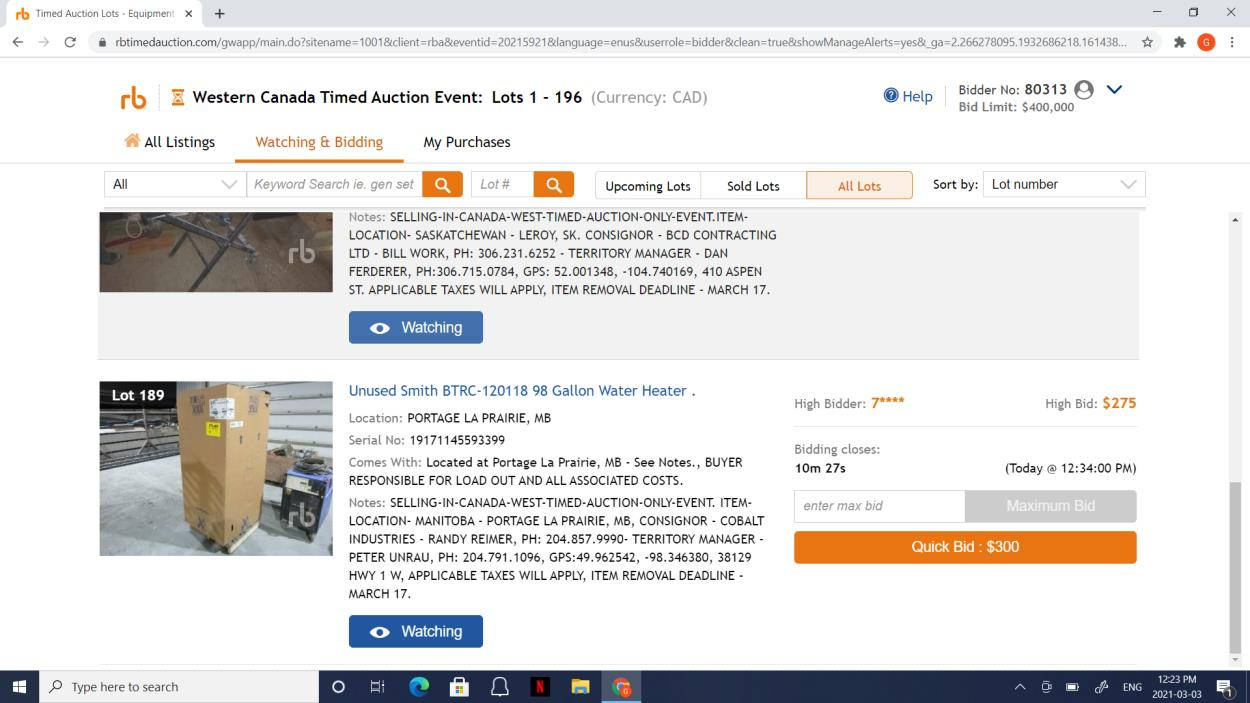Open Lot 189 water heater thumbnail

[216, 468]
